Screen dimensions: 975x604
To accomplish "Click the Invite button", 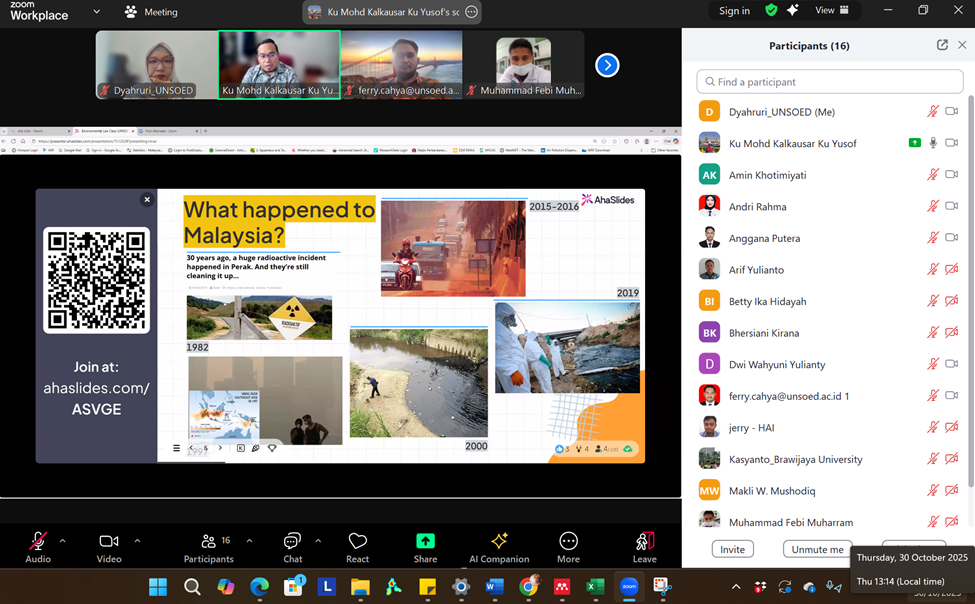I will [732, 549].
